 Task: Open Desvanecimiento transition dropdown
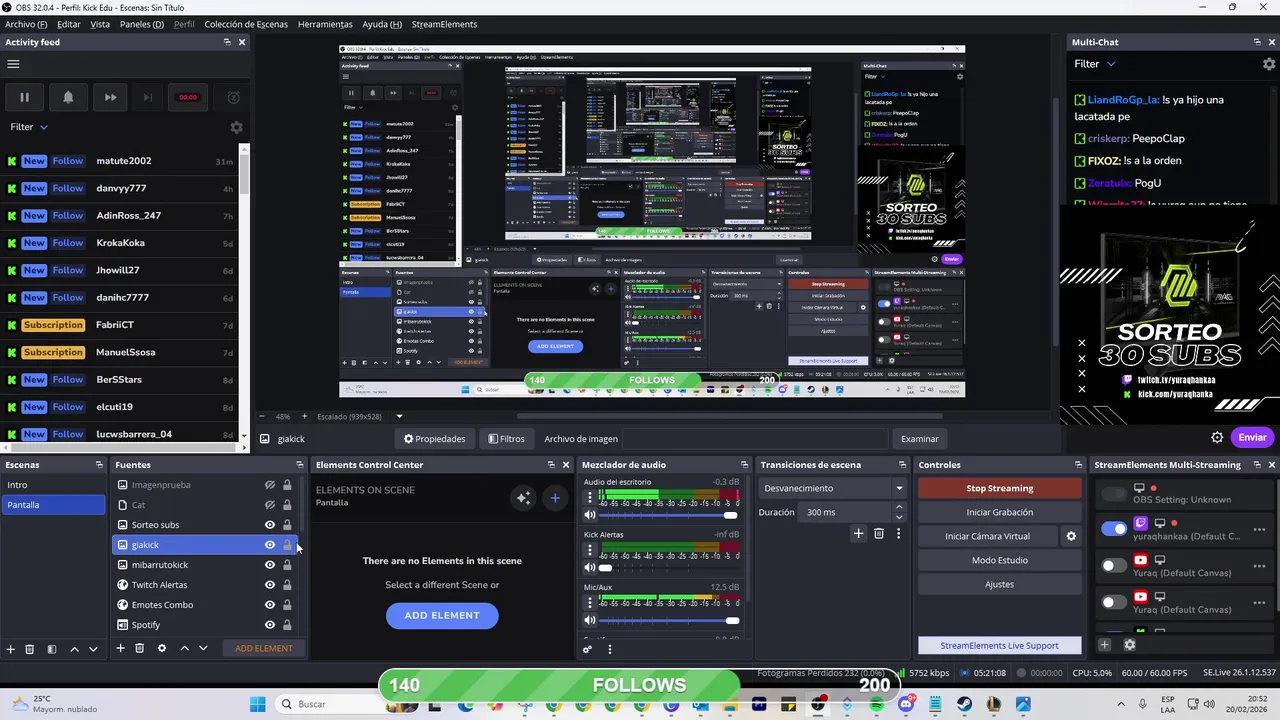click(x=832, y=488)
